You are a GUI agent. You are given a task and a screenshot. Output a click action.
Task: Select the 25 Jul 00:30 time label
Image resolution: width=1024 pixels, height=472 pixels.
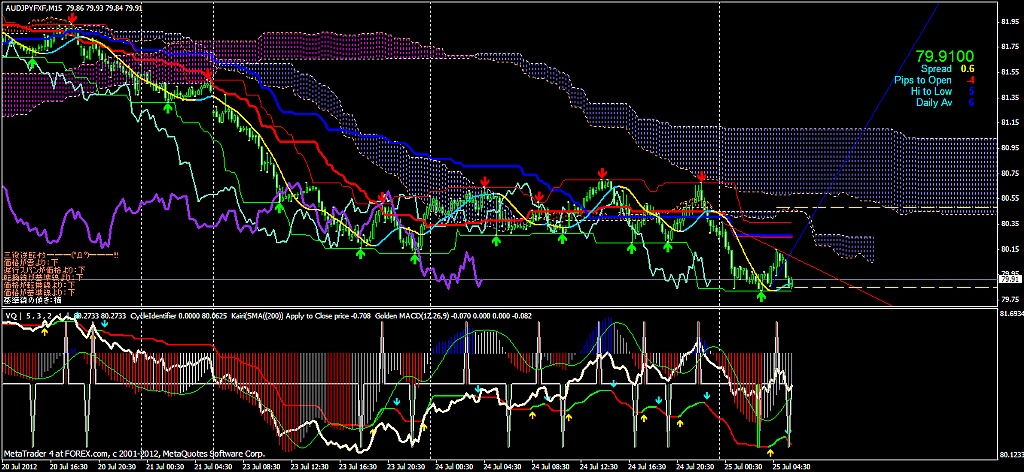[744, 467]
